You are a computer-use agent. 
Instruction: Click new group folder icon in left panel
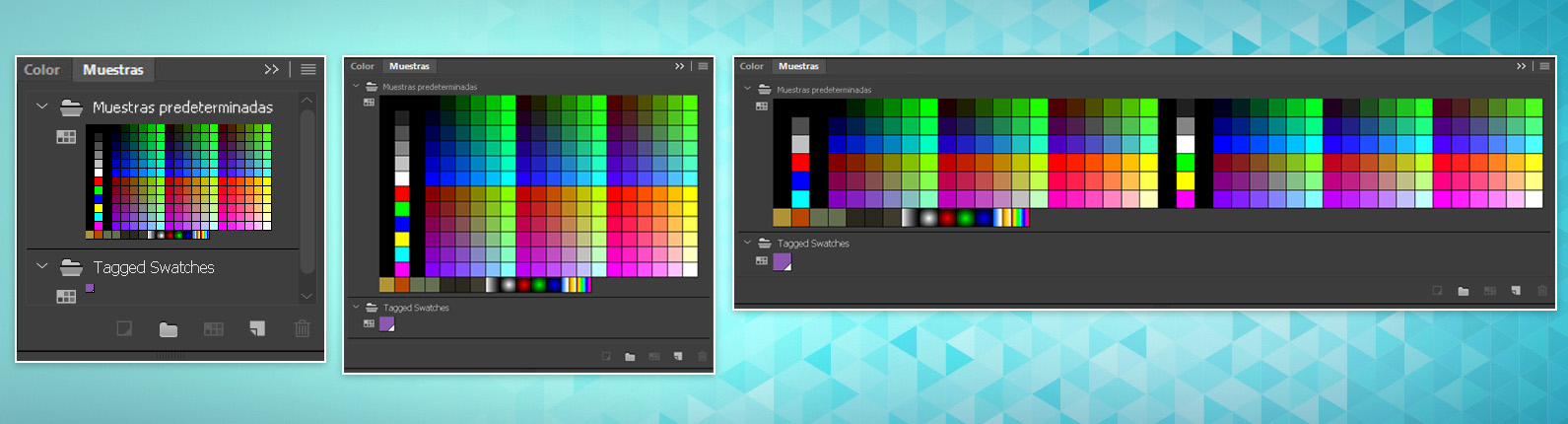(x=169, y=329)
